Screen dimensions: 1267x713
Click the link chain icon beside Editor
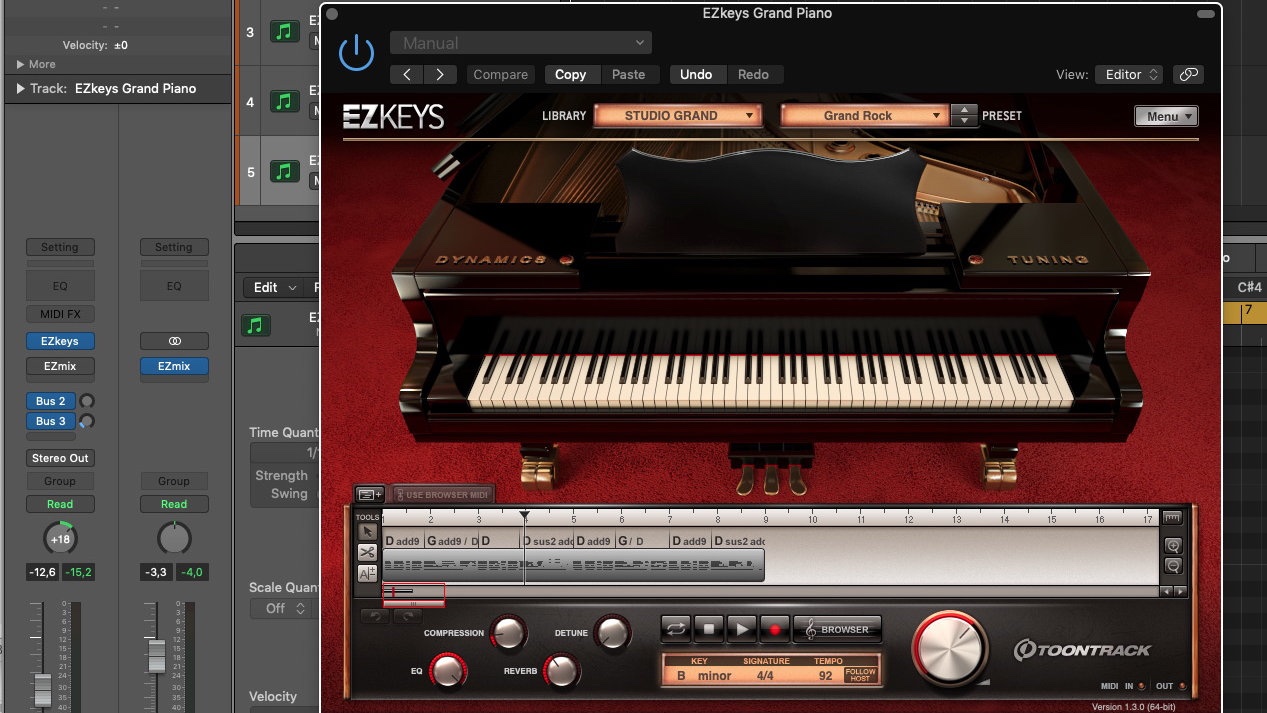coord(1188,74)
